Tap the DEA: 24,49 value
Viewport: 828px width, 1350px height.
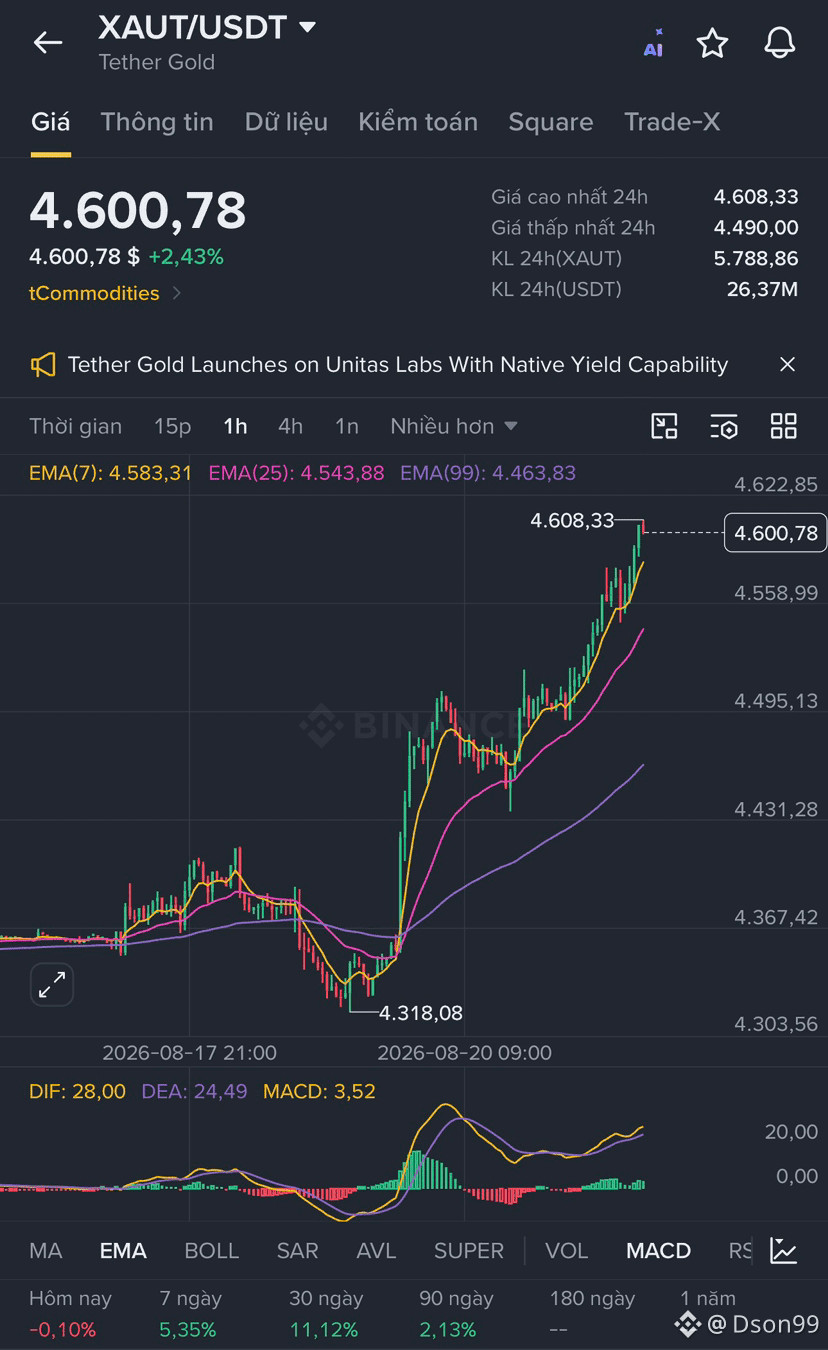[194, 1091]
